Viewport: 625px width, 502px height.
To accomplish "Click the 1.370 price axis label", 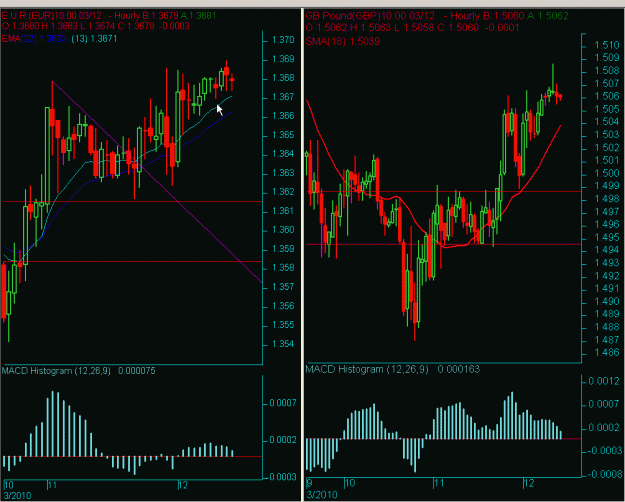I will point(283,40).
